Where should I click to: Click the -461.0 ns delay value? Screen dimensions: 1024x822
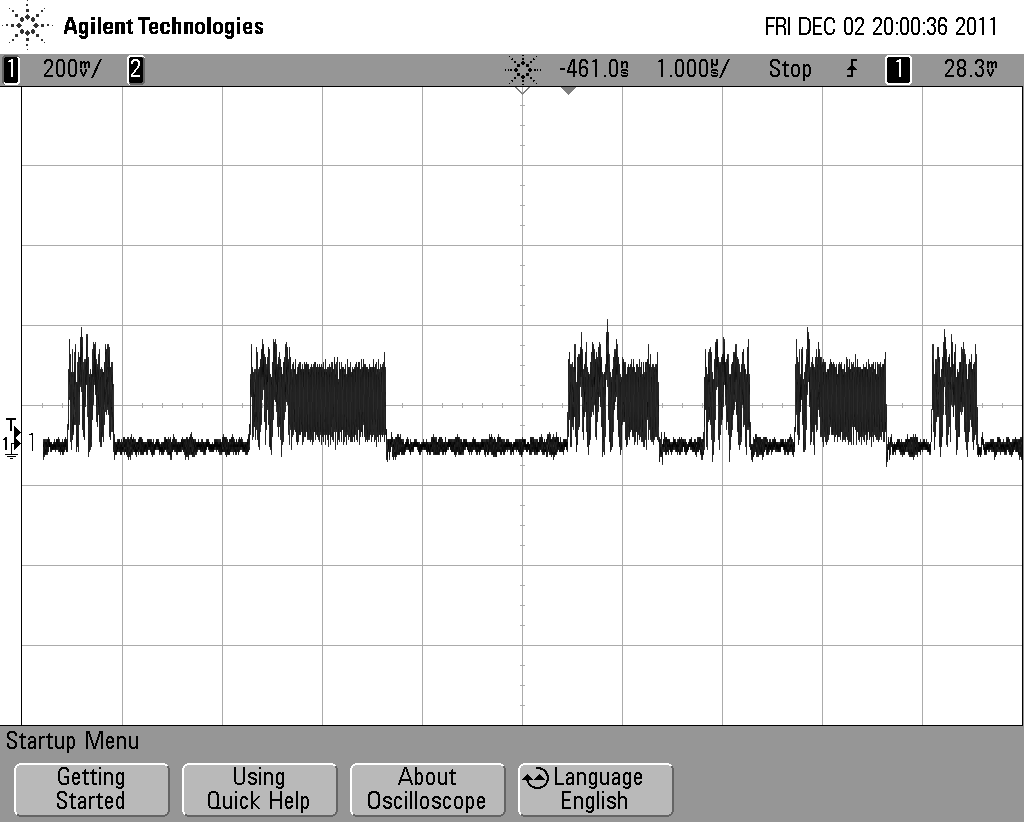594,69
